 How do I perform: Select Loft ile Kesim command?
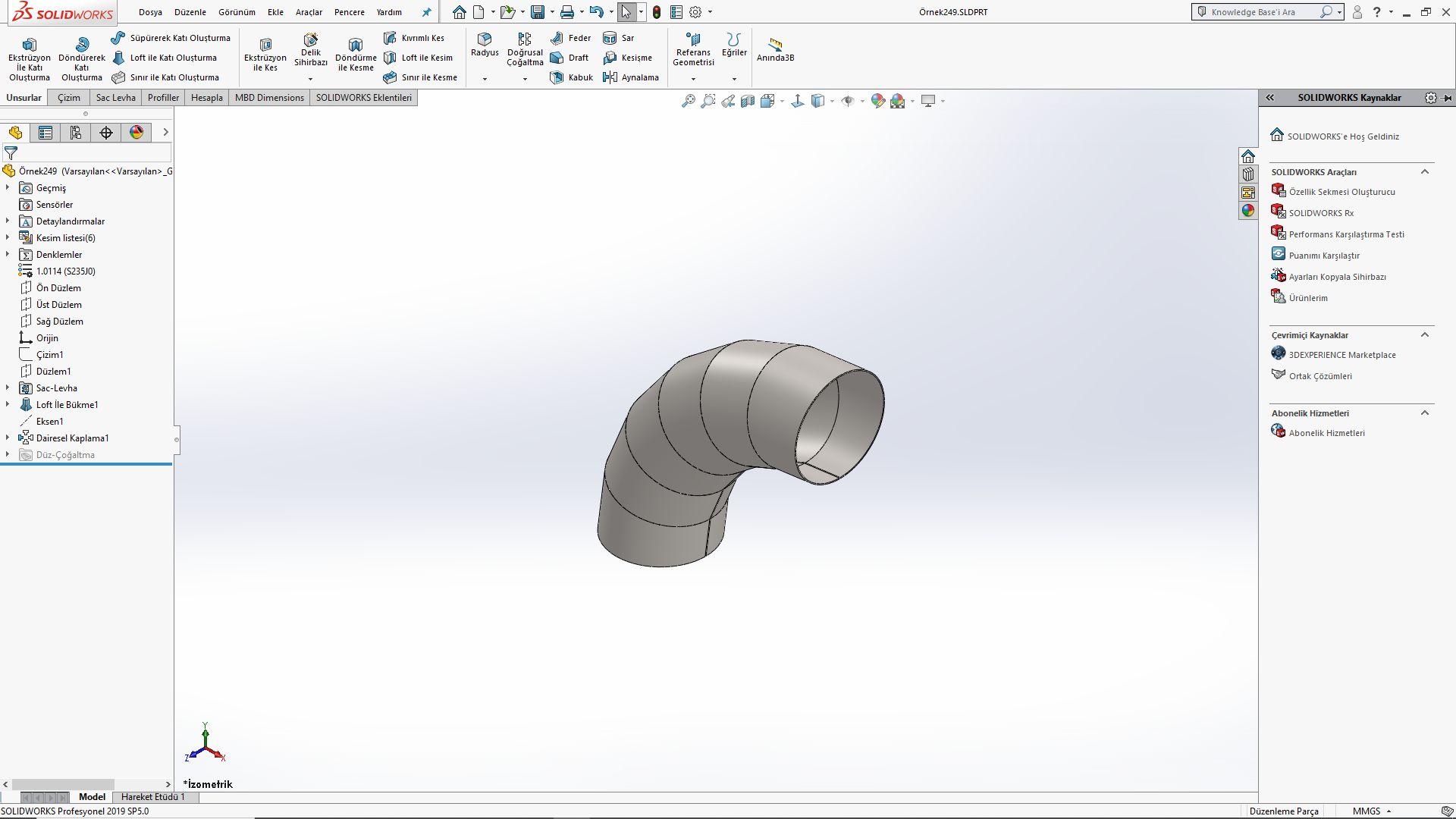(418, 58)
